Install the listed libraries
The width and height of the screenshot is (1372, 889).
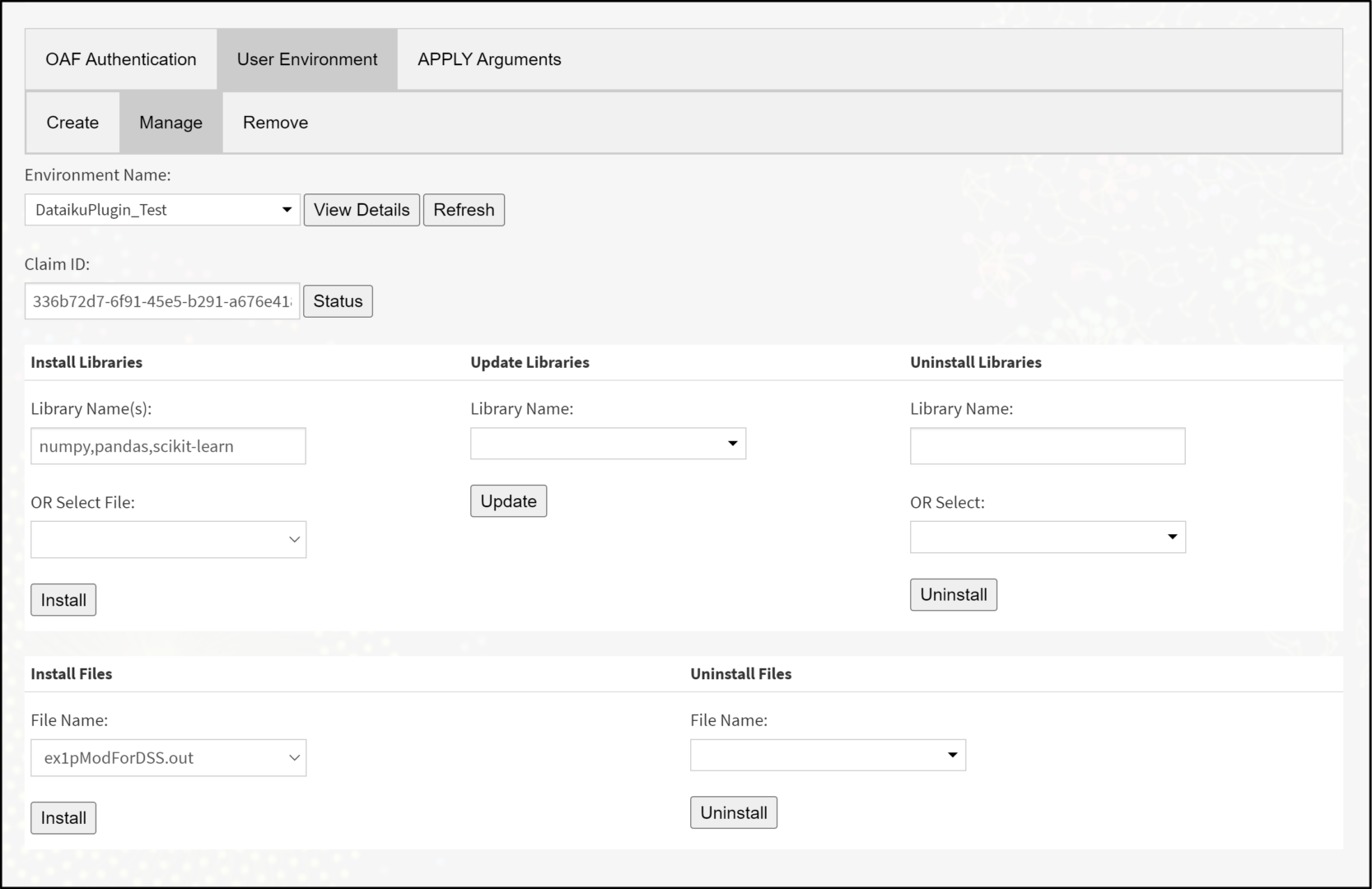(63, 599)
